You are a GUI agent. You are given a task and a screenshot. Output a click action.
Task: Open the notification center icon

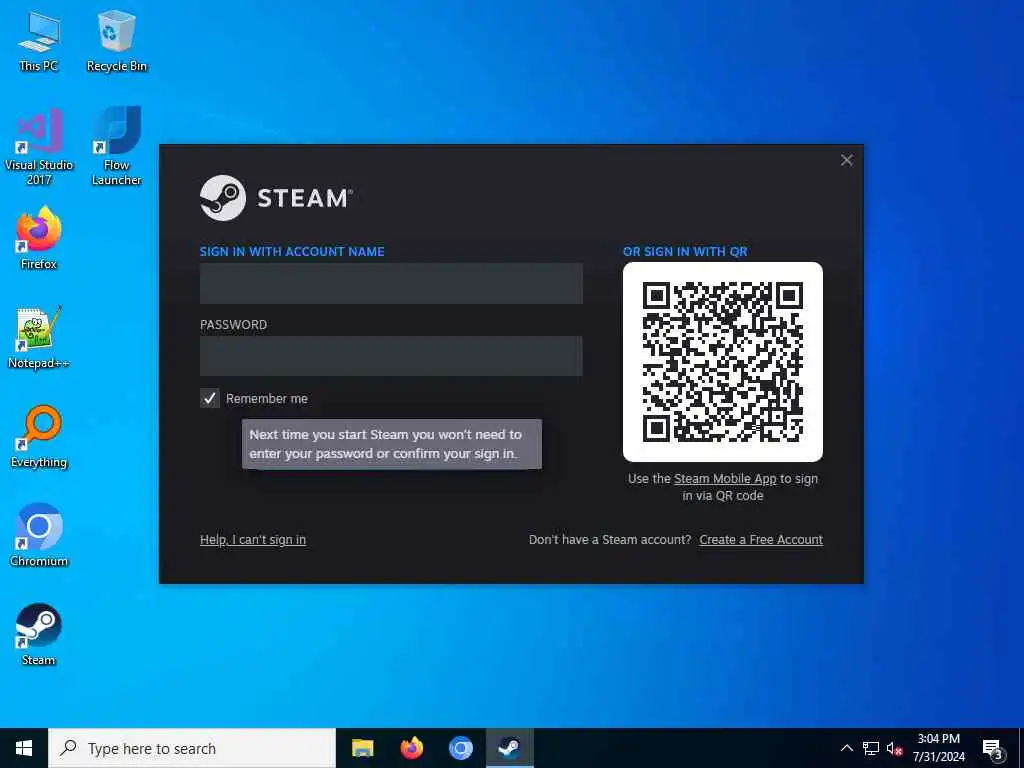point(992,748)
